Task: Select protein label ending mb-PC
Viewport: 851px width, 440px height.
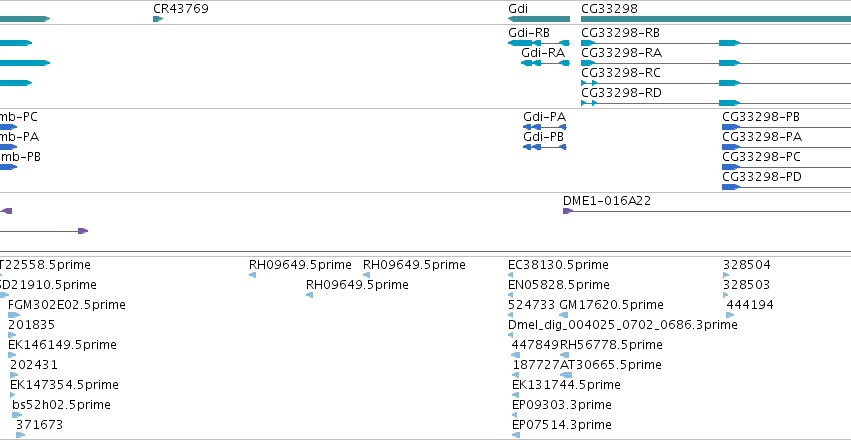Action: click(19, 117)
